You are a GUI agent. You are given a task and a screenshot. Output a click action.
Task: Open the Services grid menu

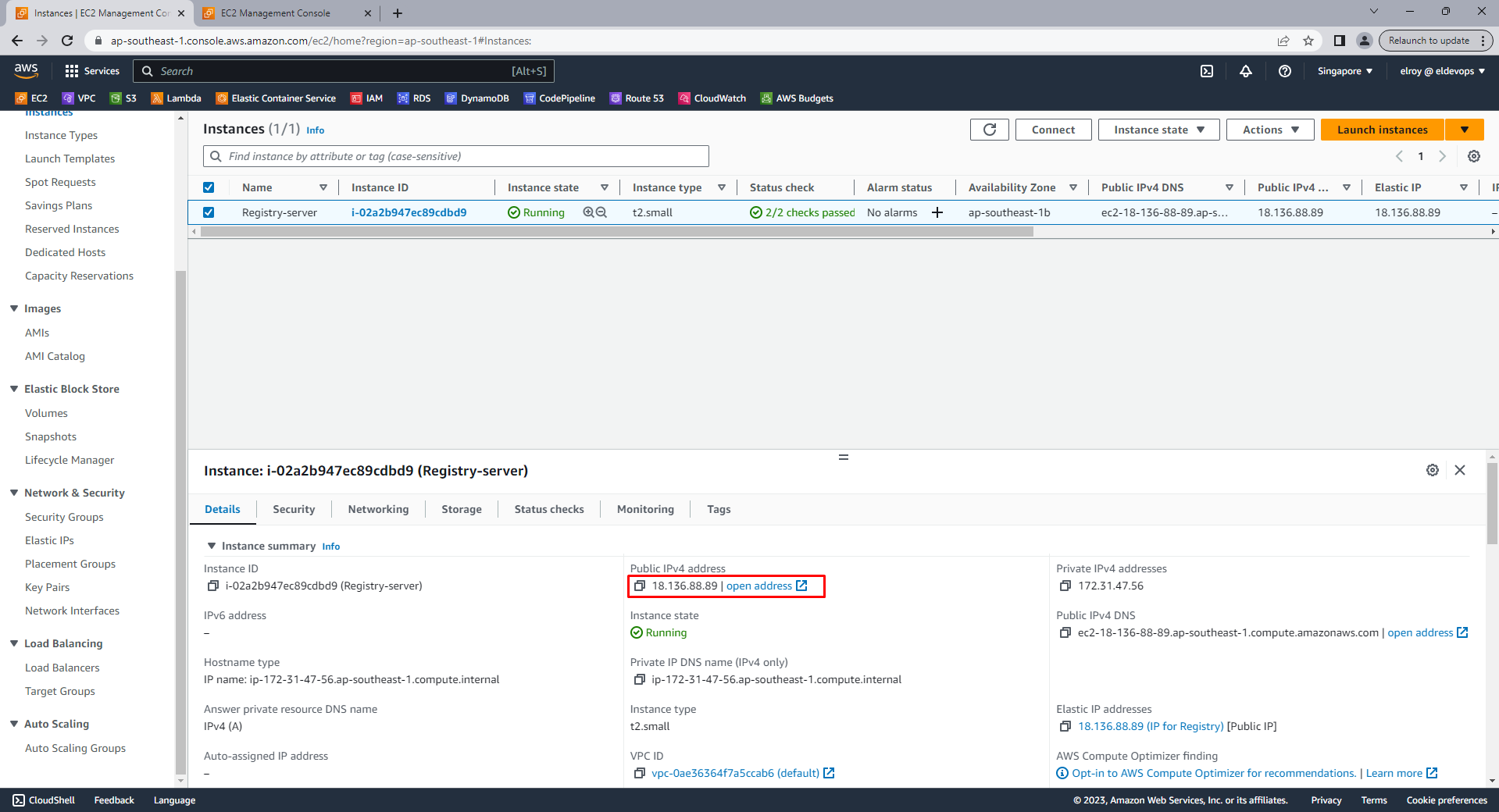92,71
